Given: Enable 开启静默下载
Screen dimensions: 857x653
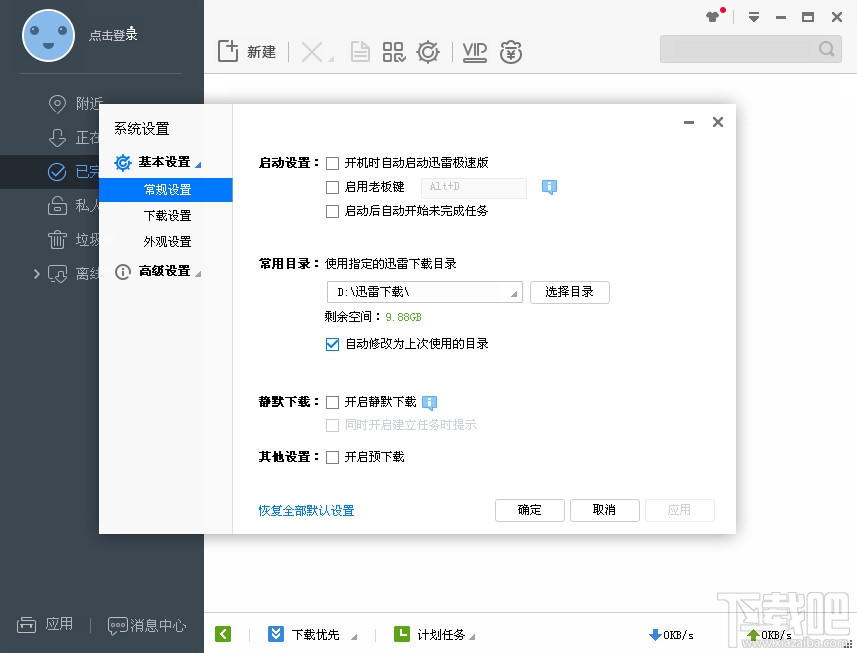Looking at the screenshot, I should pyautogui.click(x=333, y=401).
